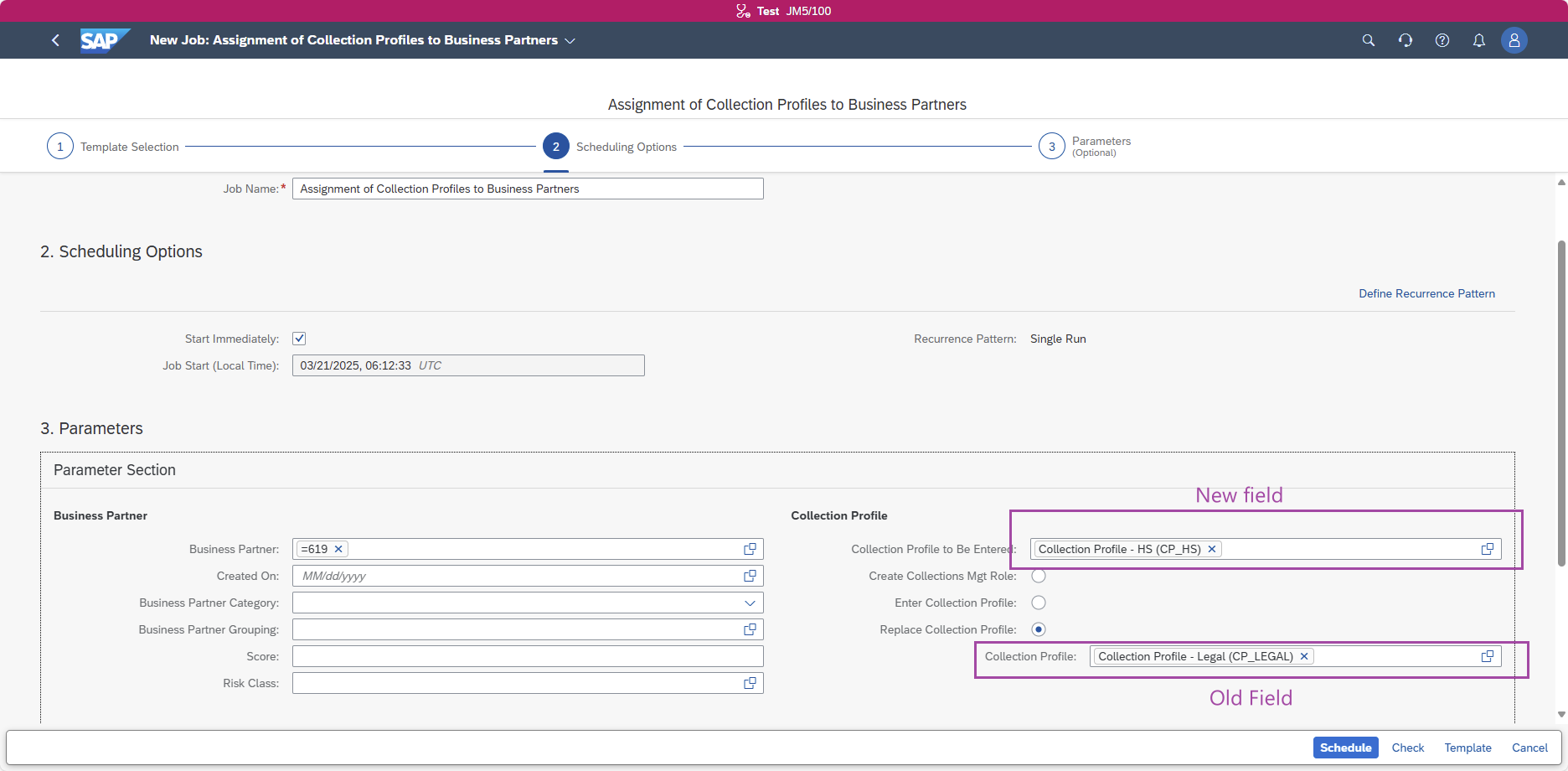Open value help for Collection Profile field

point(1488,656)
